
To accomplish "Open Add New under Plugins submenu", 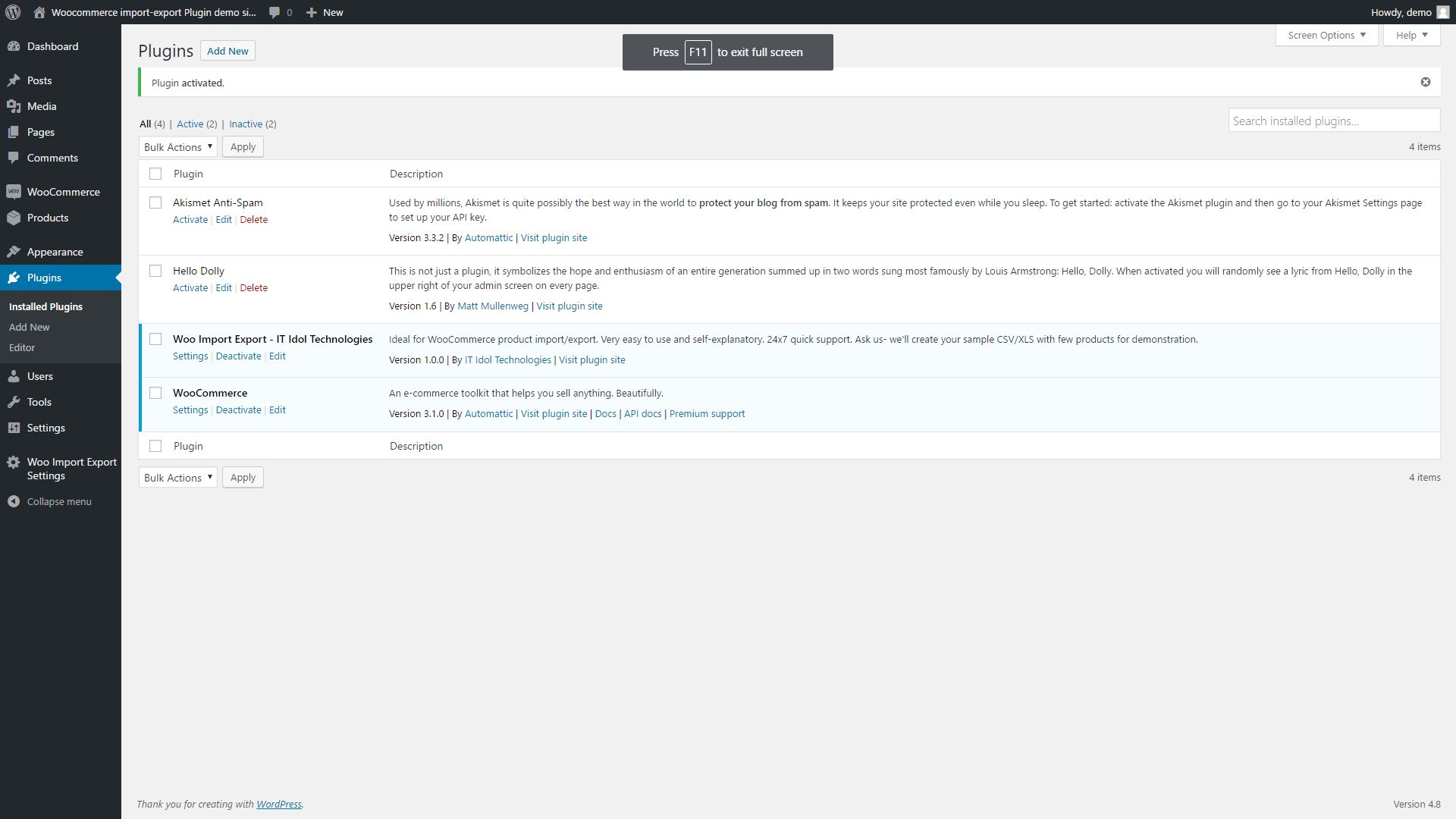I will point(29,327).
